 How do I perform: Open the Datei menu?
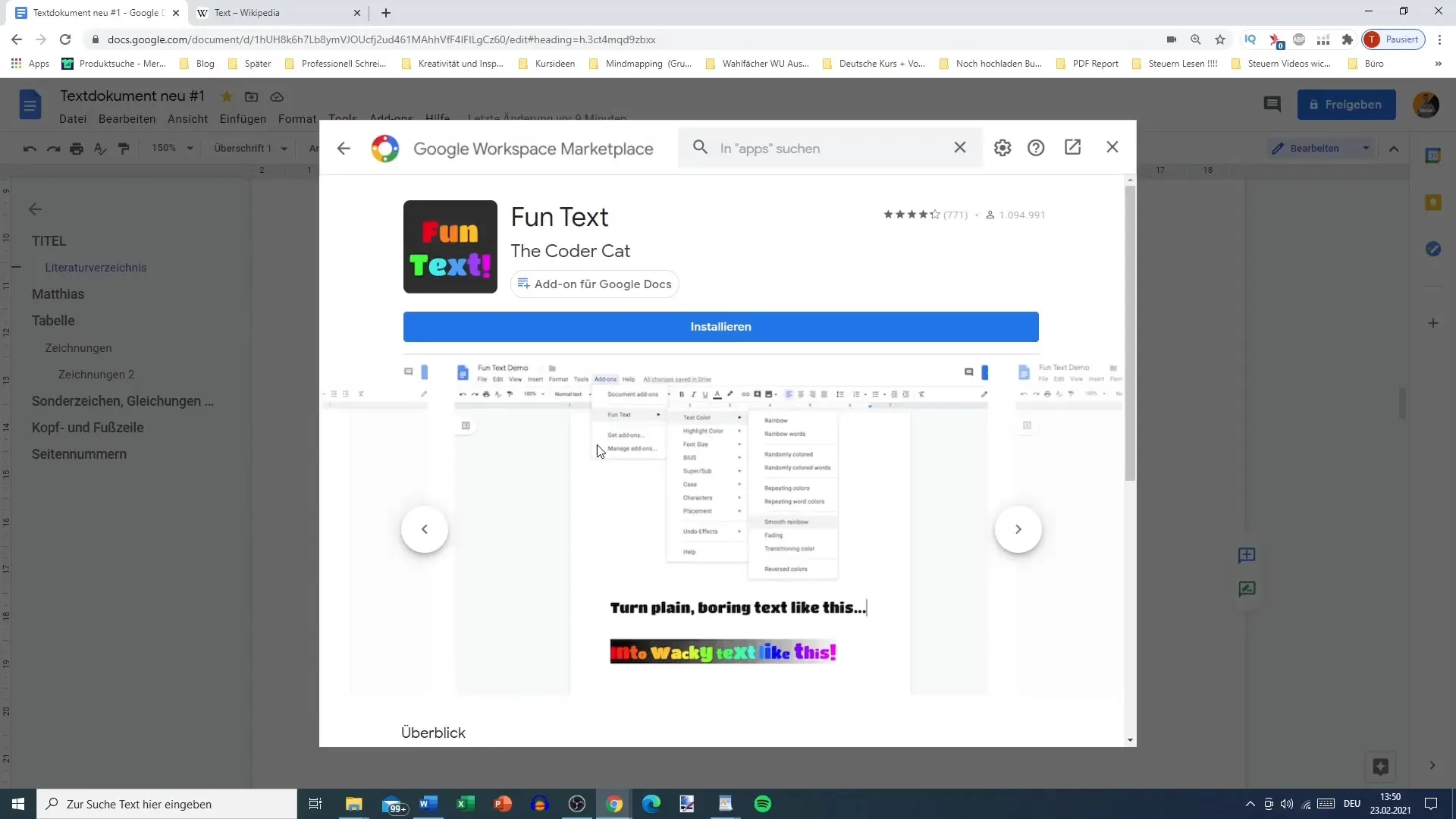coord(73,119)
